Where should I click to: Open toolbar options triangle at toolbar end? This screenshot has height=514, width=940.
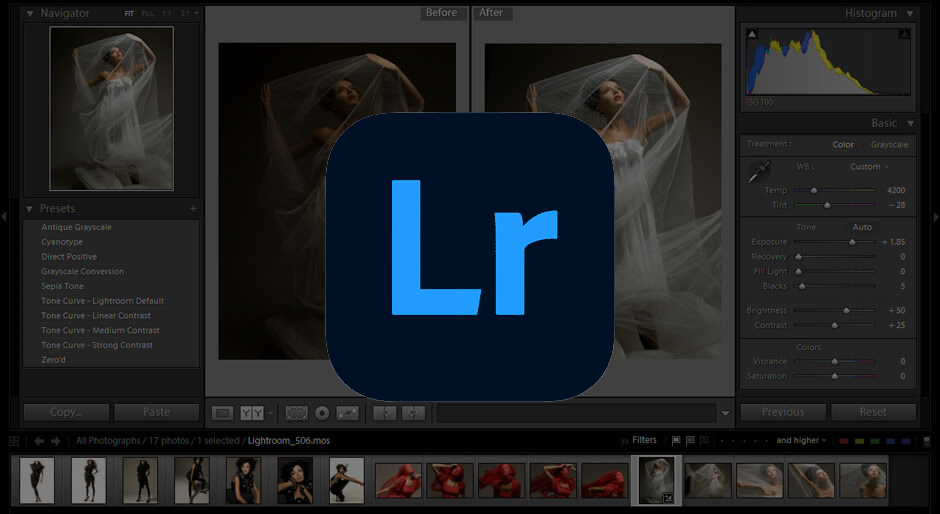[725, 413]
